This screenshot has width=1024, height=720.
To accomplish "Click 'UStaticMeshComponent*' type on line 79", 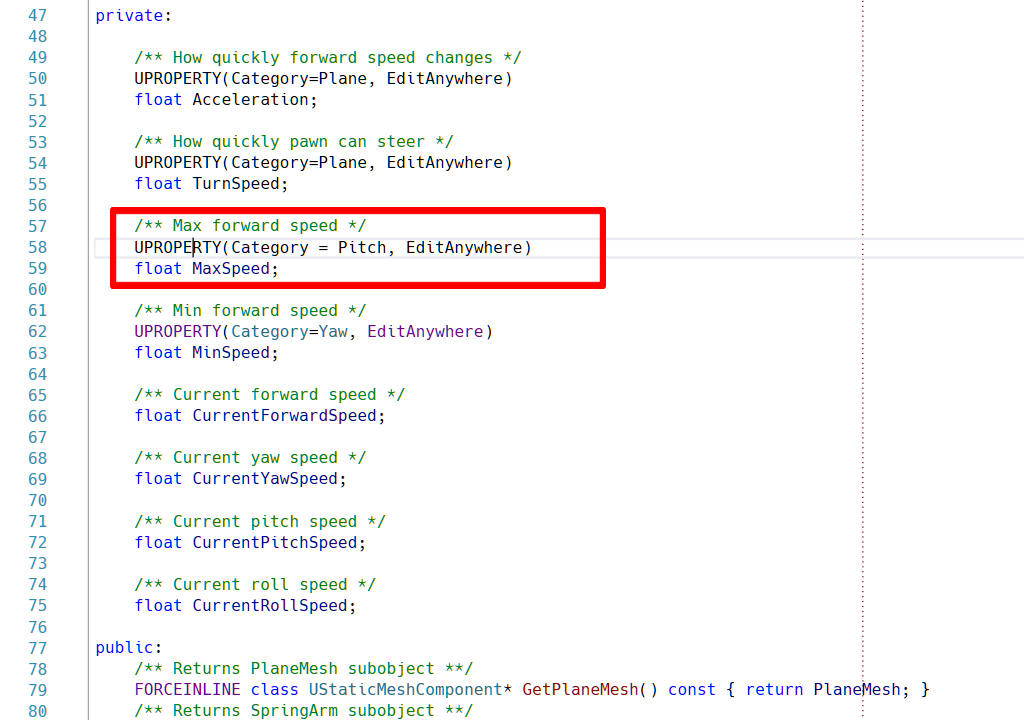I will [410, 689].
